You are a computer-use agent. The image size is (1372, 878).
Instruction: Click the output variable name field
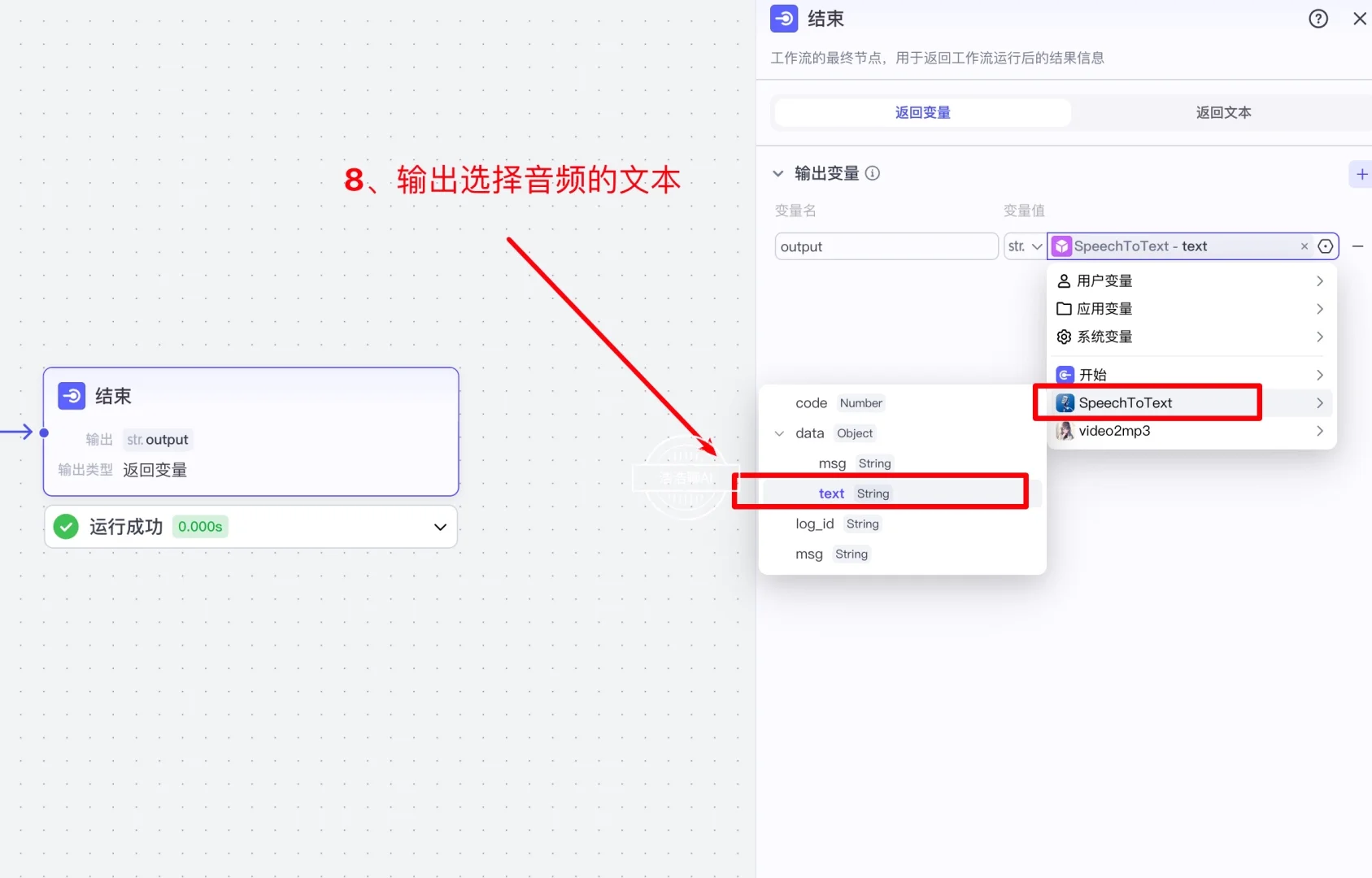pyautogui.click(x=886, y=246)
